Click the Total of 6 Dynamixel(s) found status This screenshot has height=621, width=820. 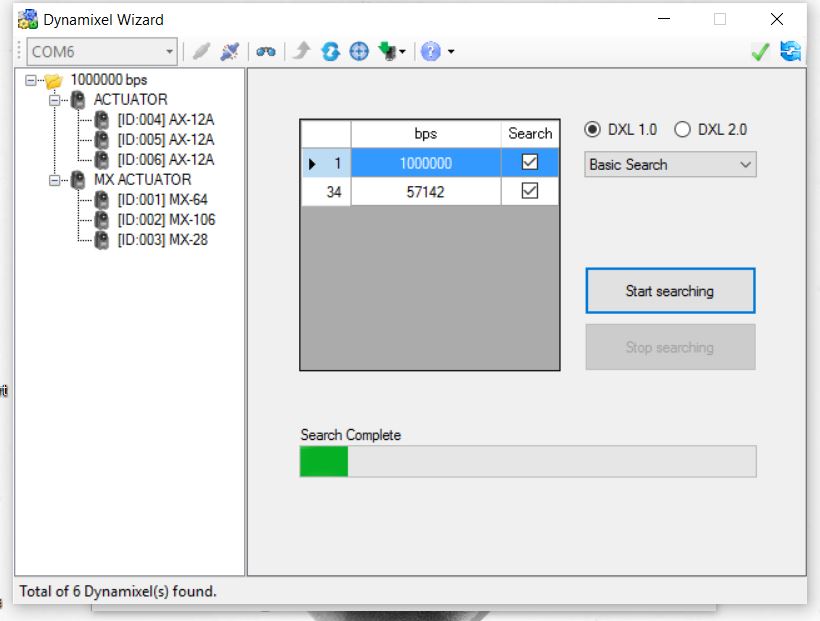118,591
